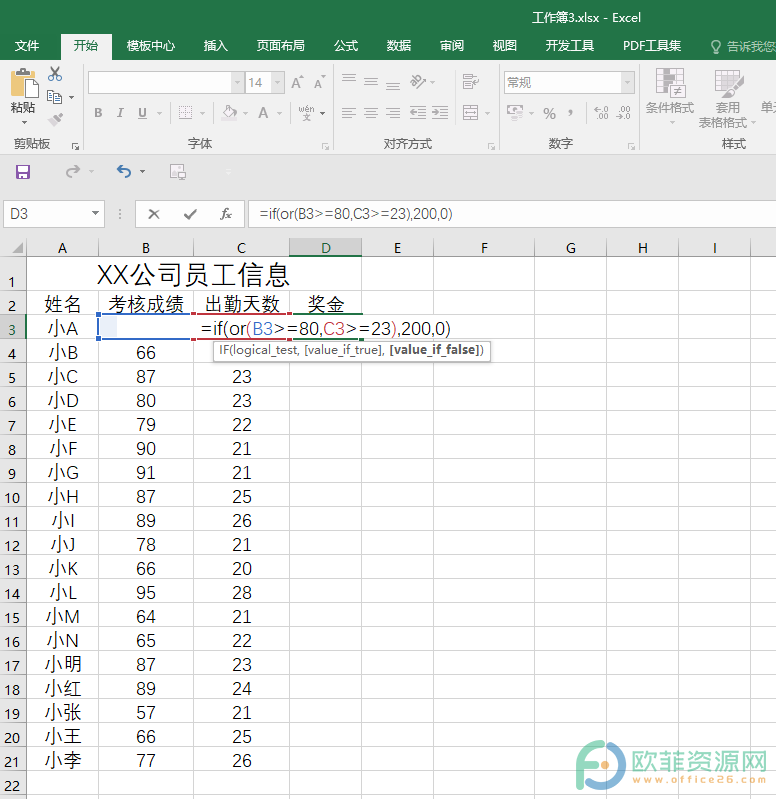Screen dimensions: 776x799
Task: Apply comma style number format
Action: pyautogui.click(x=571, y=113)
